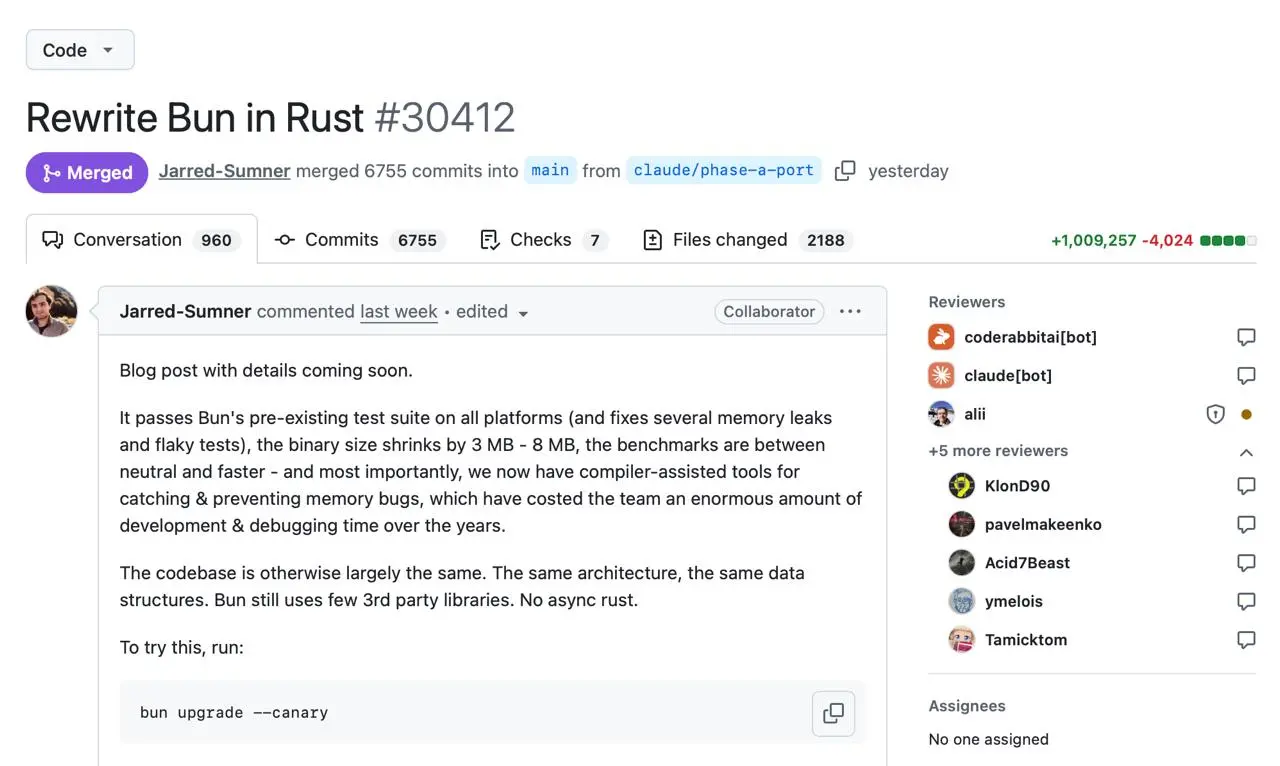Screen dimensions: 1280x766
Task: View KlonD90 review comment icon
Action: coord(1246,486)
